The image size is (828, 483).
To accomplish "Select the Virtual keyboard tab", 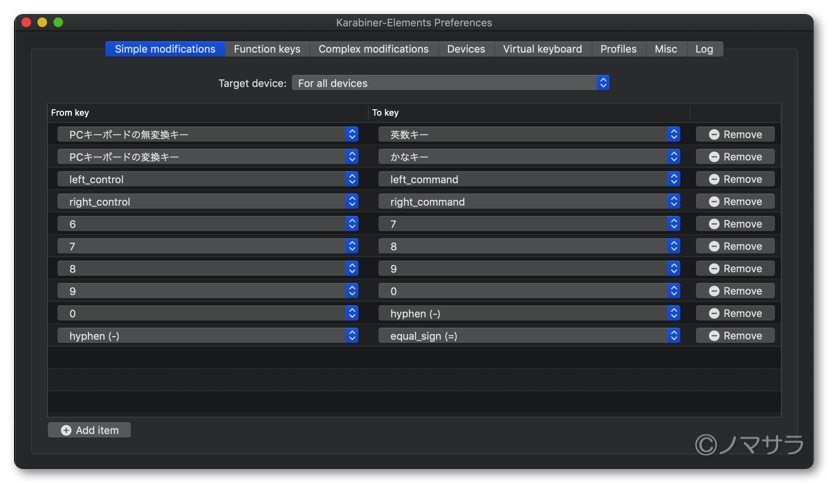I will point(542,49).
